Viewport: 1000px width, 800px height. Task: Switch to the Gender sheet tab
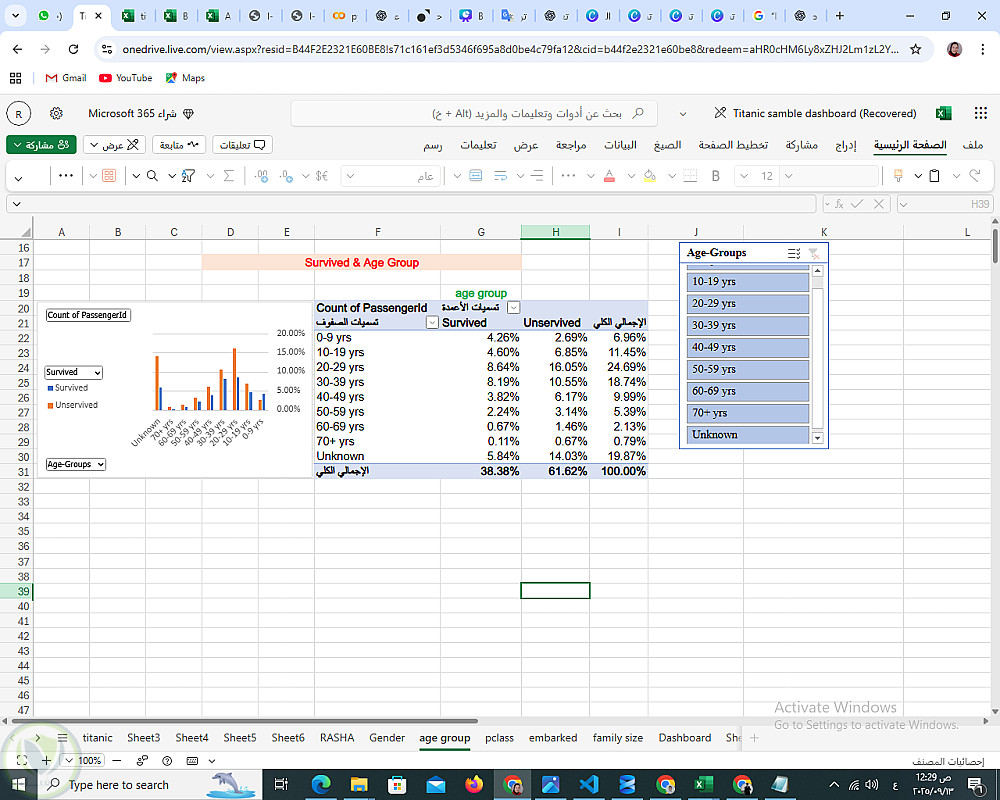[386, 737]
